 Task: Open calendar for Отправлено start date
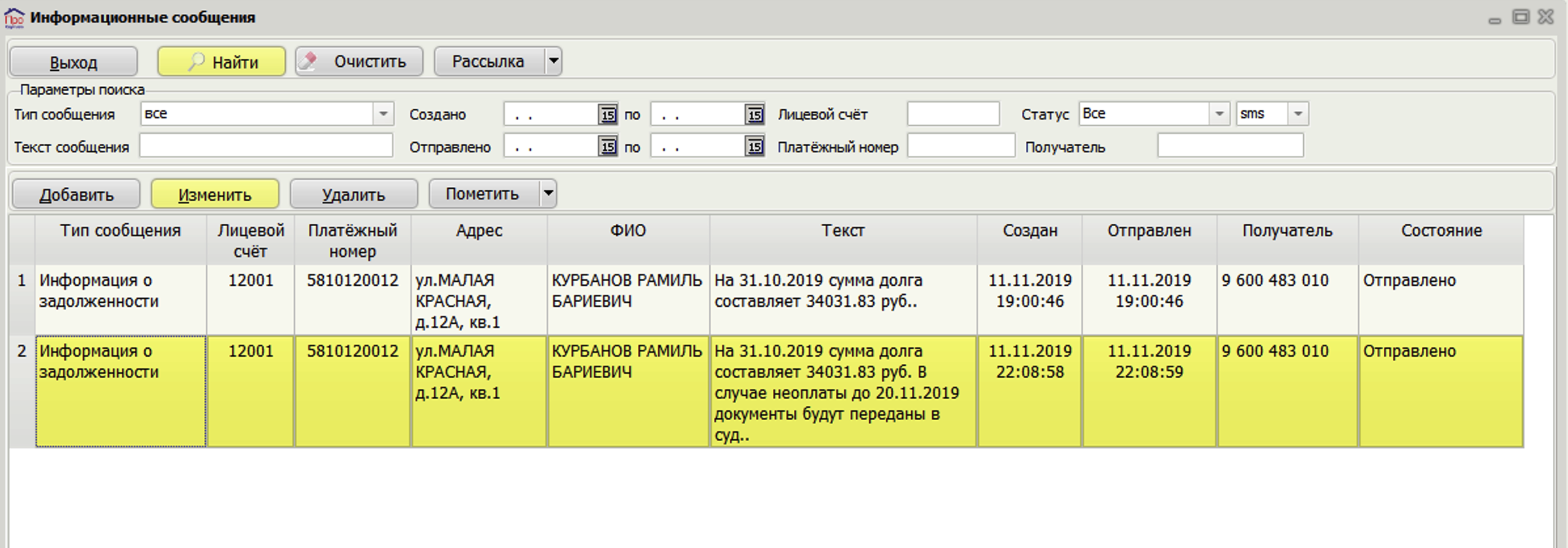pyautogui.click(x=608, y=146)
